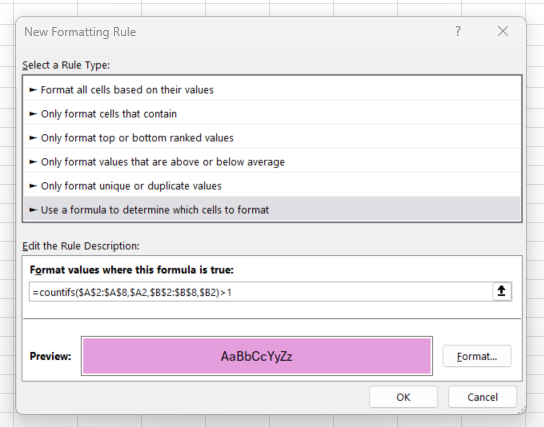Click the 'New Formatting Rule' title bar text
Image resolution: width=544 pixels, height=427 pixels.
[80, 32]
